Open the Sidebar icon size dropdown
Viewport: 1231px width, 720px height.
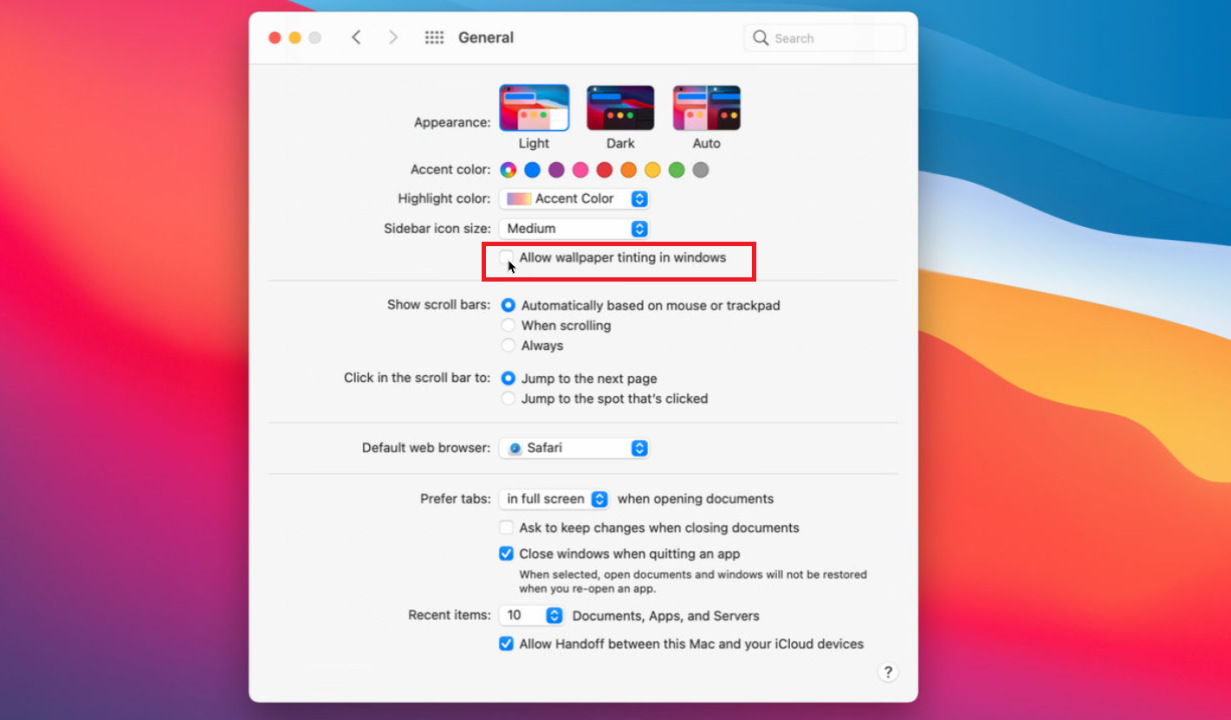point(574,229)
